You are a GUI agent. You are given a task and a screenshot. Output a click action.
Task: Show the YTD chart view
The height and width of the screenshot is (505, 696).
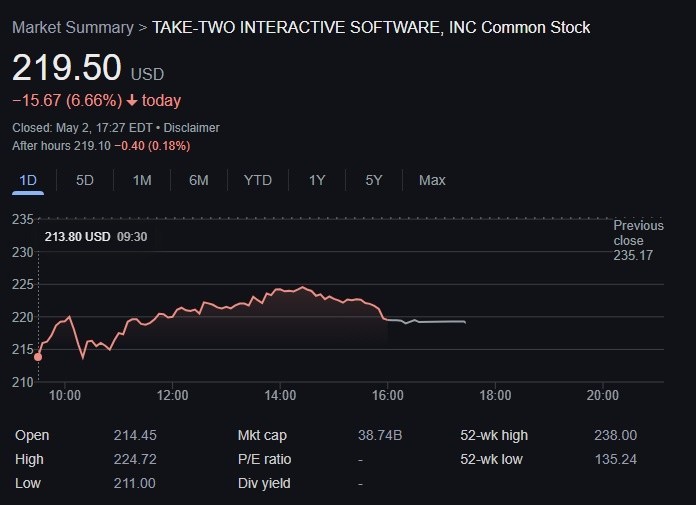[258, 181]
